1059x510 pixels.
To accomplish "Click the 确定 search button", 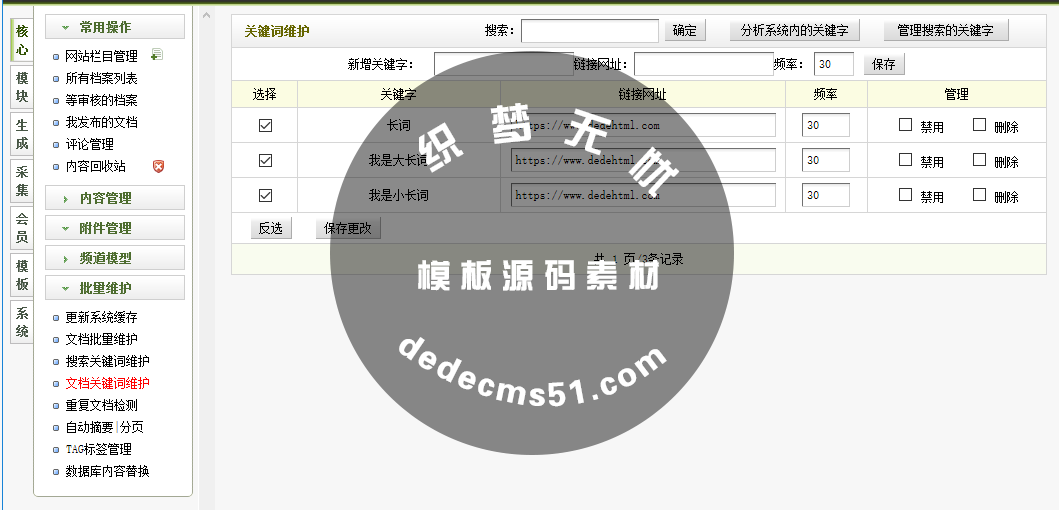I will coord(685,30).
